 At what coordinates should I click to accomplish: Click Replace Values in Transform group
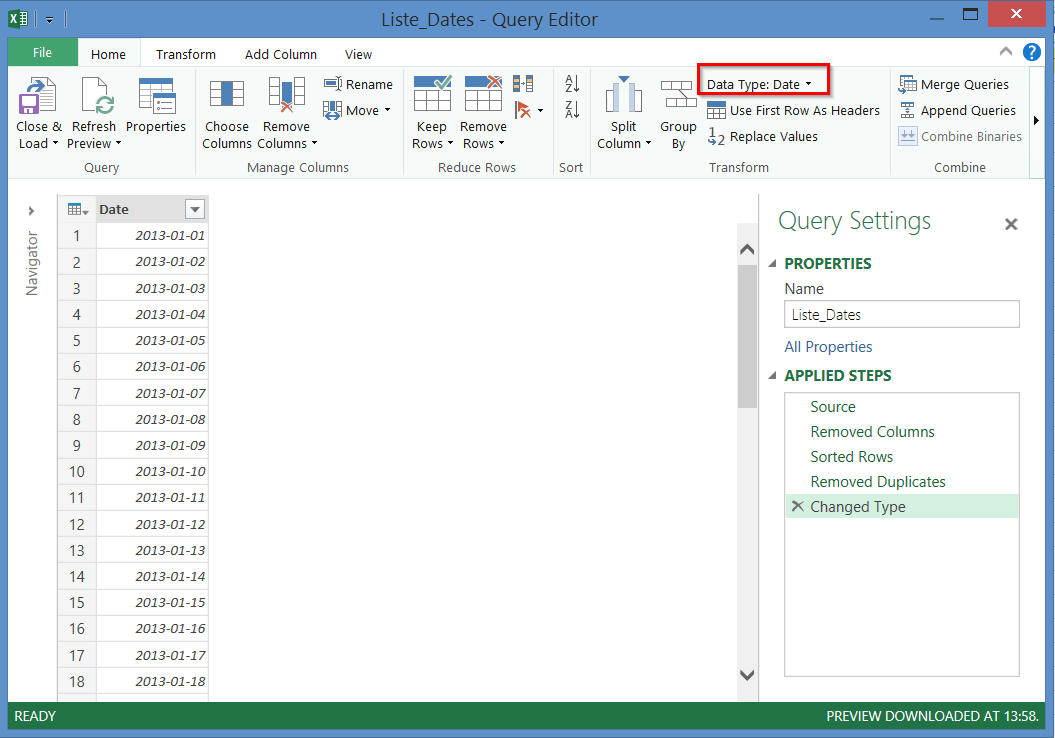763,137
